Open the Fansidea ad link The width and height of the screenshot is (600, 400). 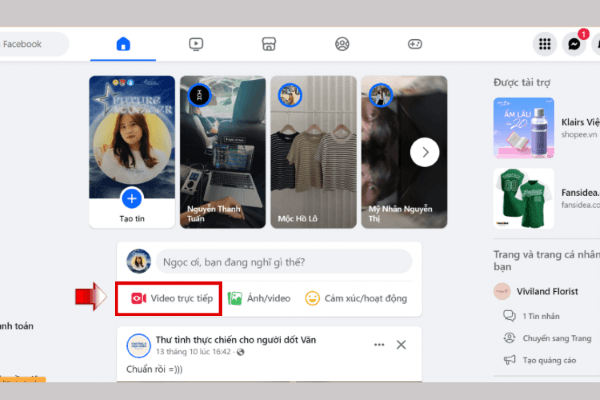pyautogui.click(x=580, y=198)
